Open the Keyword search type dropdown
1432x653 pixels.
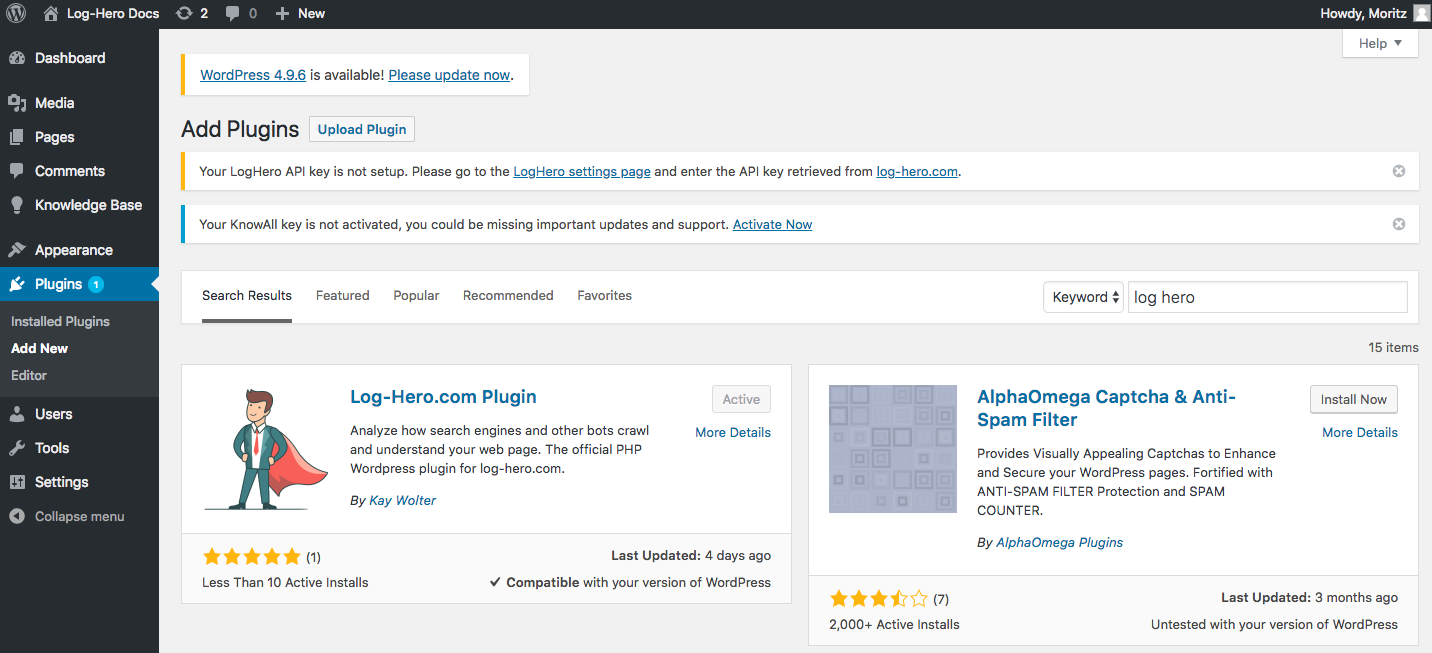click(1083, 297)
